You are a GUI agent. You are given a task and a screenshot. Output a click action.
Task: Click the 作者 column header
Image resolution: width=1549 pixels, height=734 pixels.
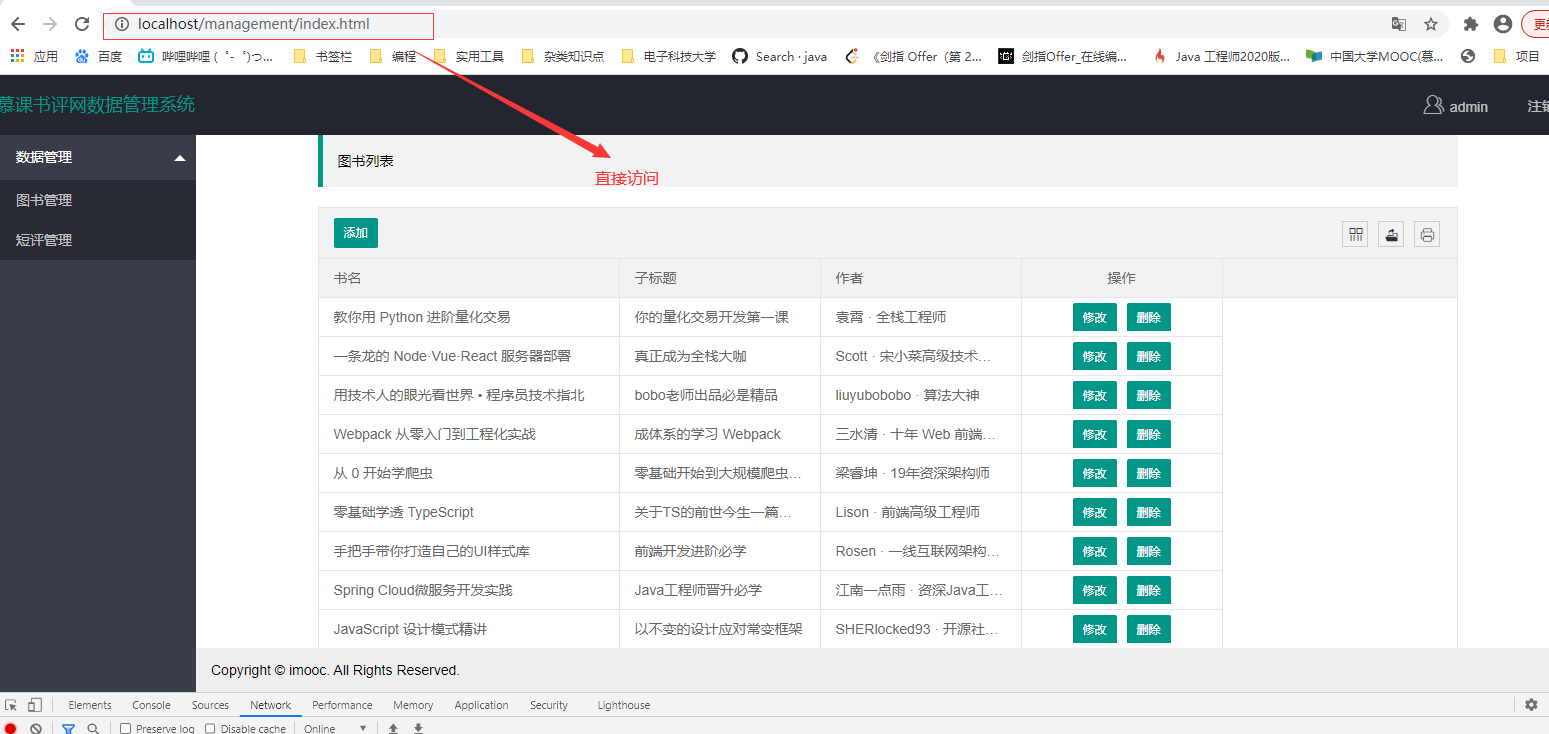tap(921, 278)
